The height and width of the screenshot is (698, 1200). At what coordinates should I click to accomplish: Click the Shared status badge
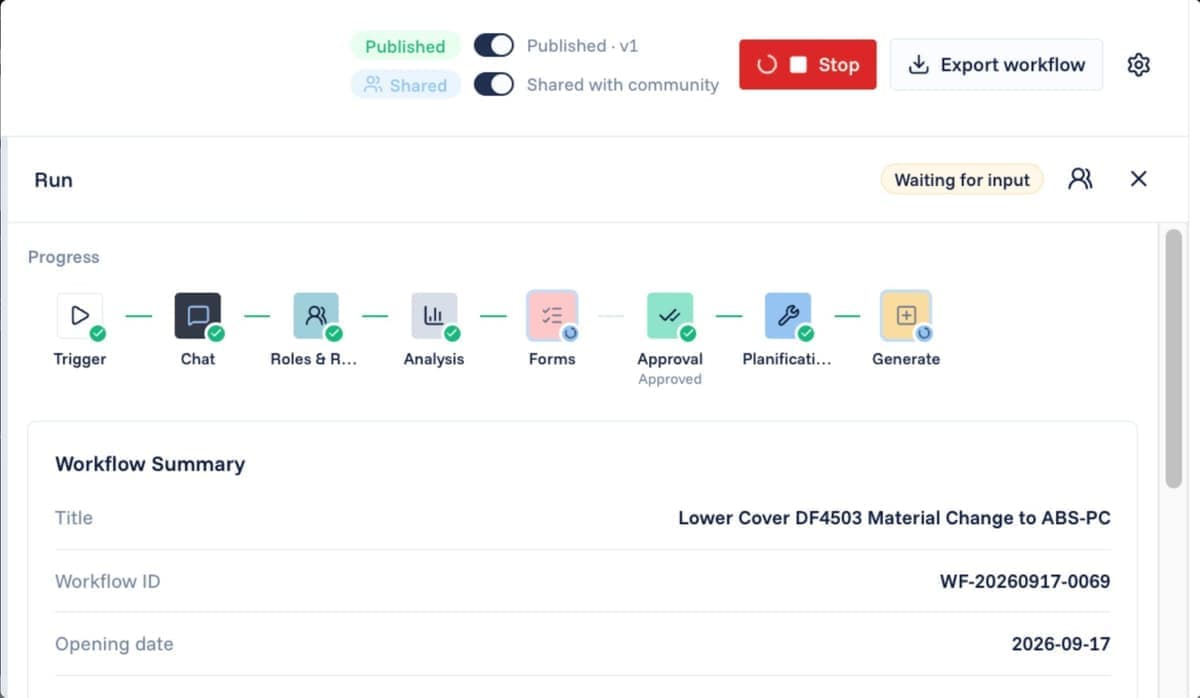[x=405, y=85]
